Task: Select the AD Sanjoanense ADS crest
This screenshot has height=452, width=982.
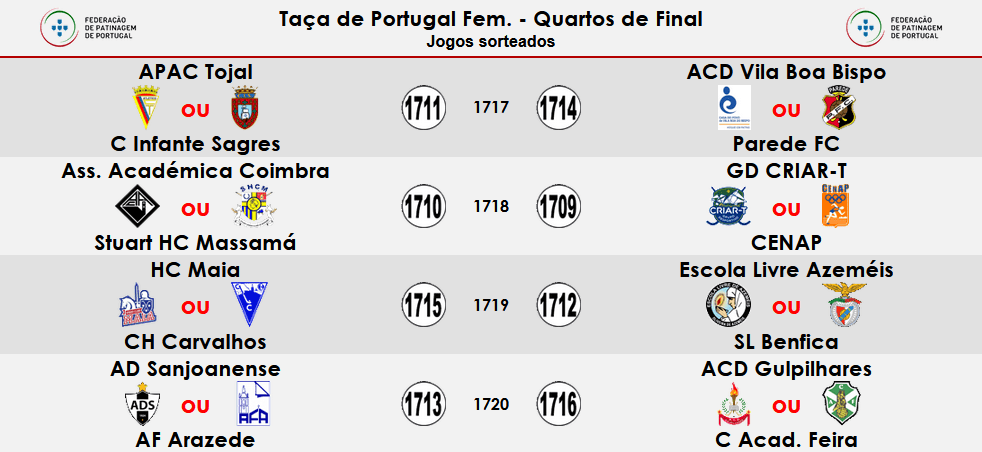Action: pos(136,406)
